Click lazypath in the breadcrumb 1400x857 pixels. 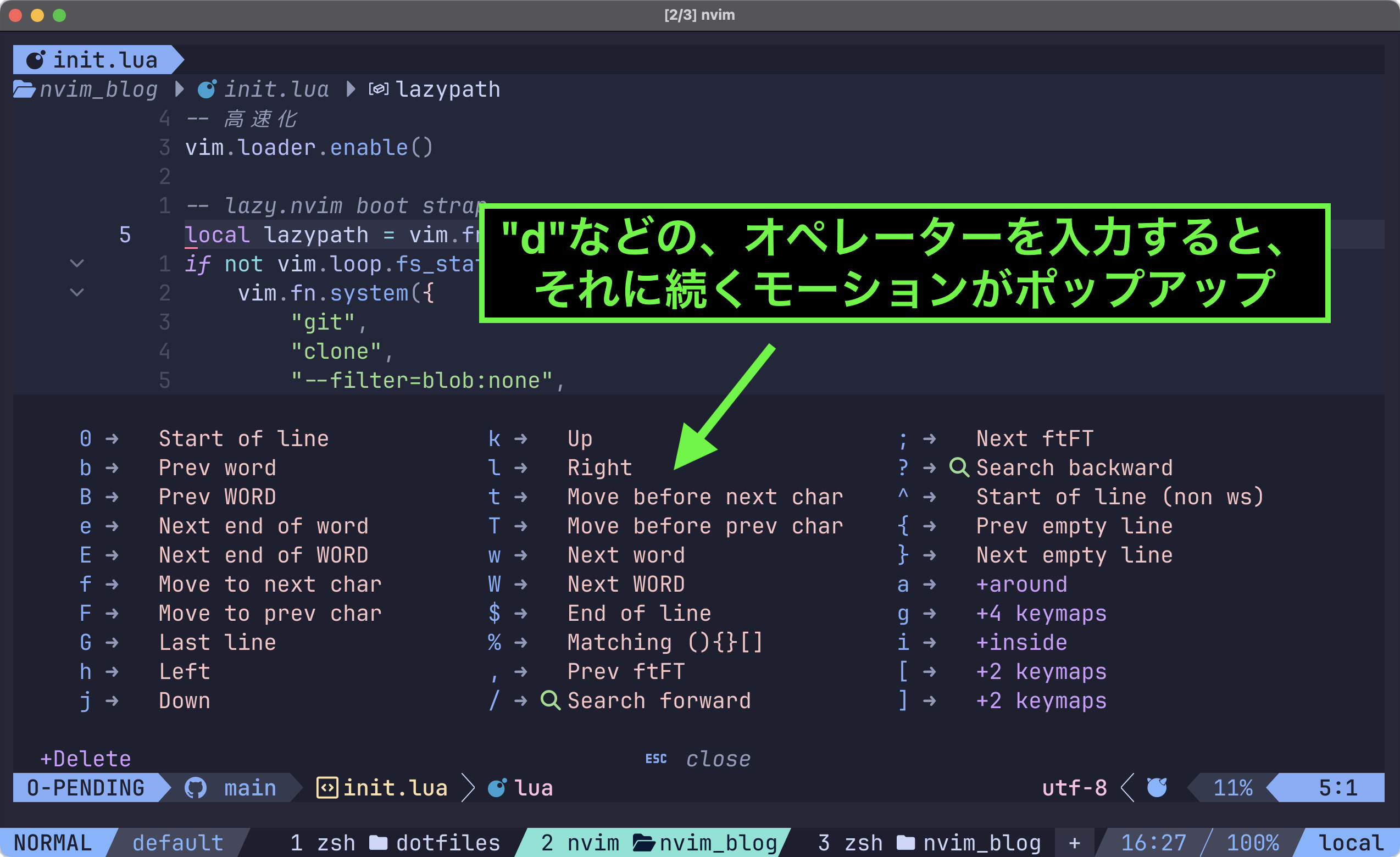[x=448, y=89]
